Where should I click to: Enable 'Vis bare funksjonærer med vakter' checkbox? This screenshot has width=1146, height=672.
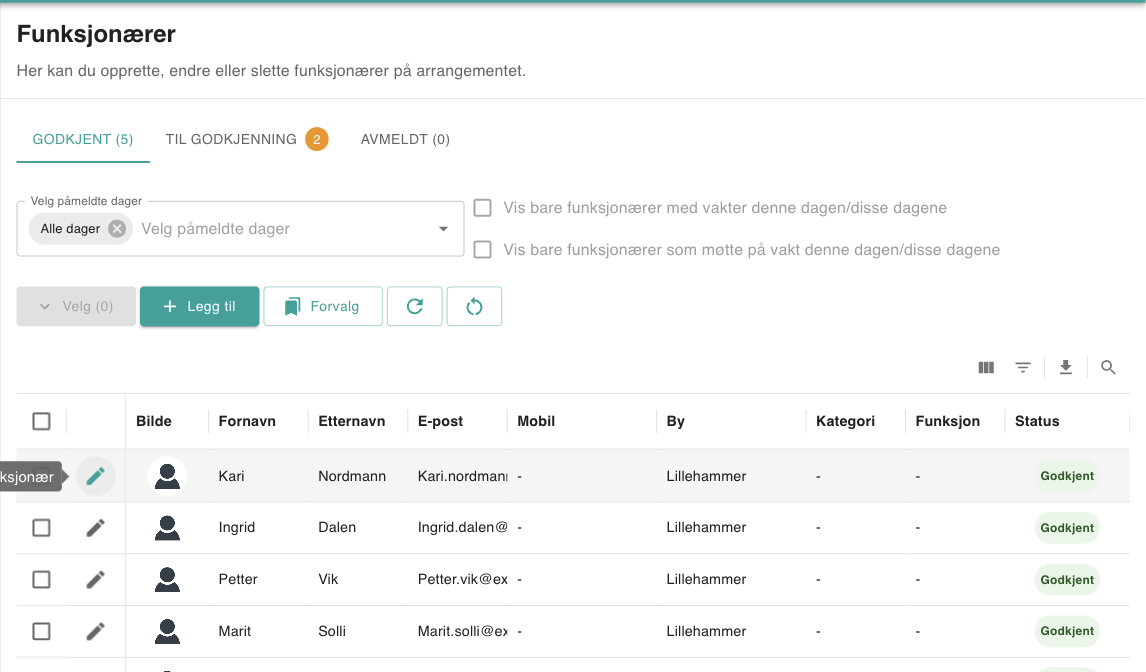tap(482, 208)
